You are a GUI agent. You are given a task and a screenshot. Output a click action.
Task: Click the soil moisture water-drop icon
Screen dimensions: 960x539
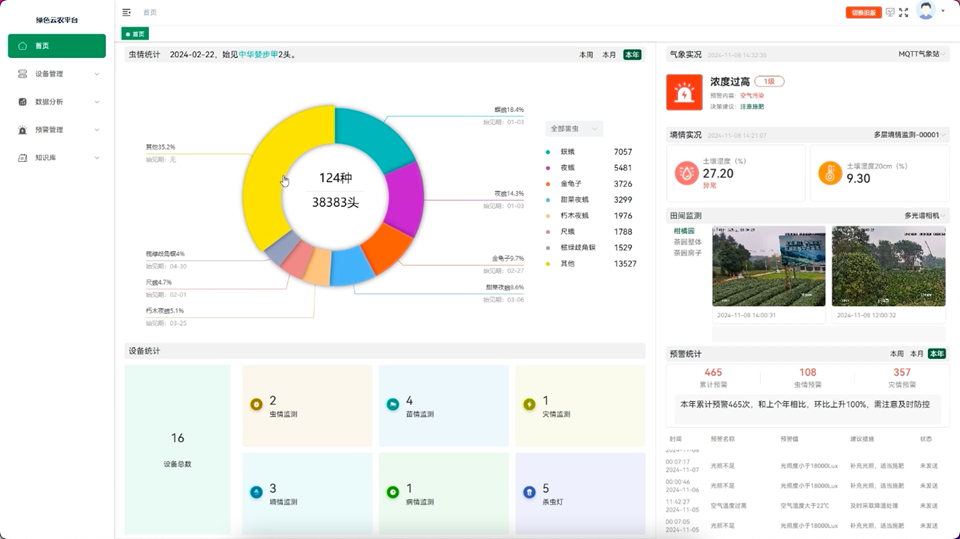click(x=686, y=173)
